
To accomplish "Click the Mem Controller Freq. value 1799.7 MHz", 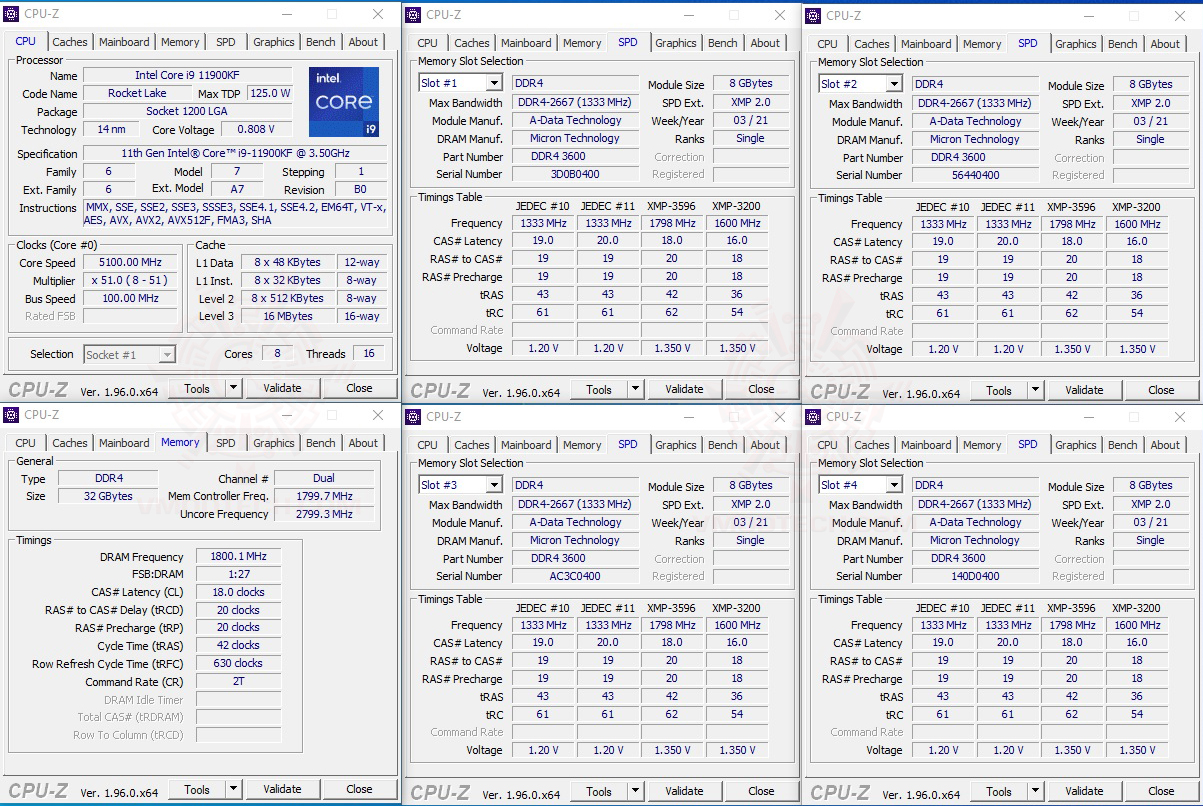I will 324,496.
